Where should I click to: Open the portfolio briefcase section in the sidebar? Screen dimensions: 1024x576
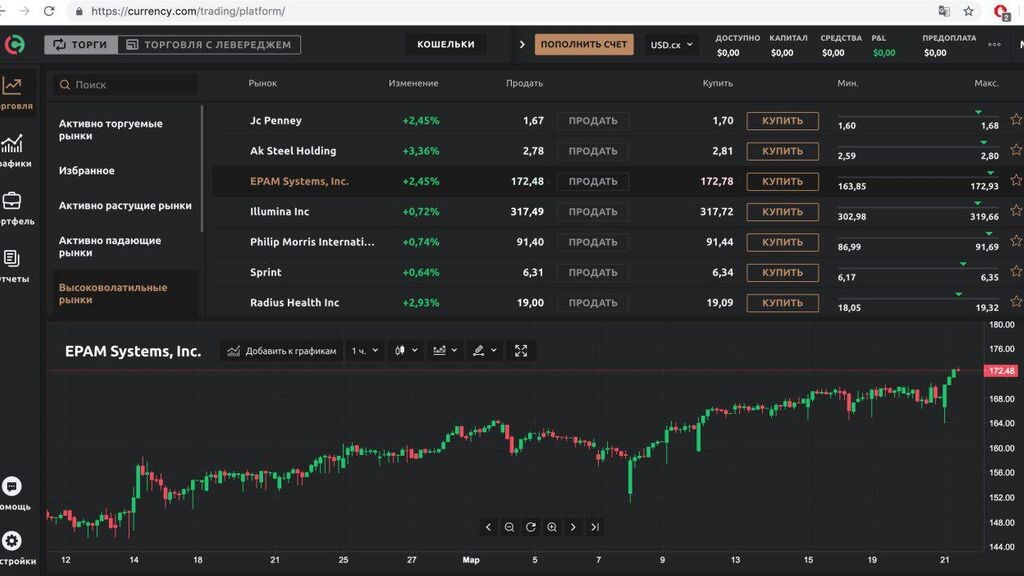point(13,208)
